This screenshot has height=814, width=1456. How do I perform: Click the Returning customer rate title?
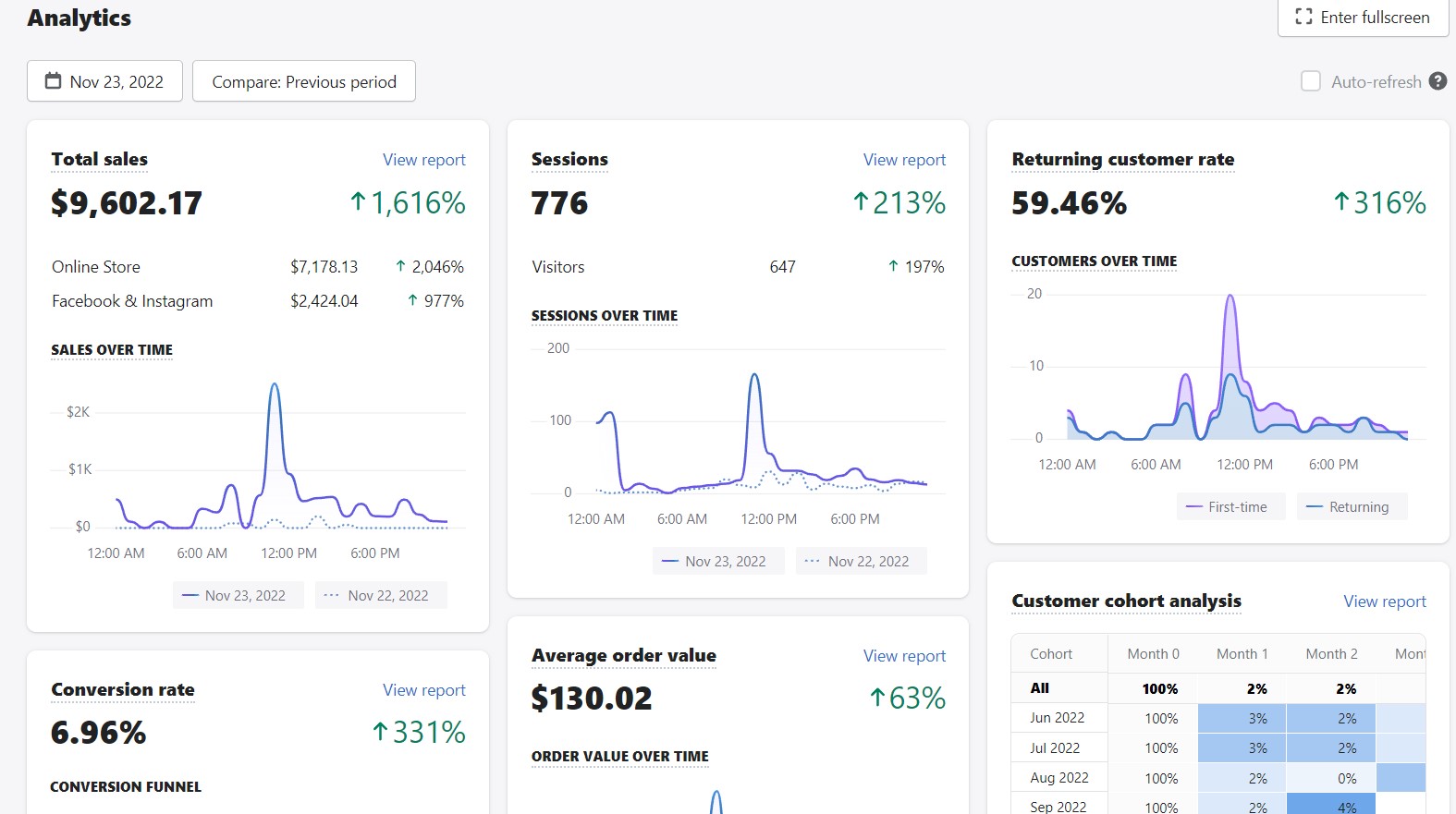coord(1123,159)
